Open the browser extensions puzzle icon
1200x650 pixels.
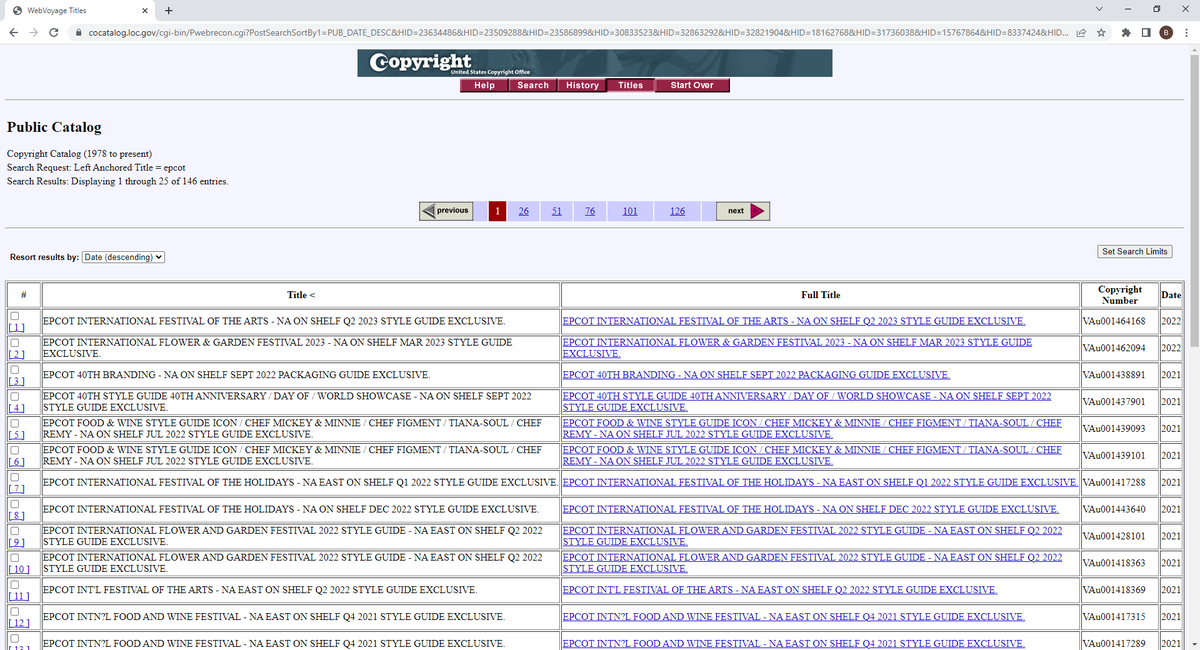click(x=1127, y=33)
